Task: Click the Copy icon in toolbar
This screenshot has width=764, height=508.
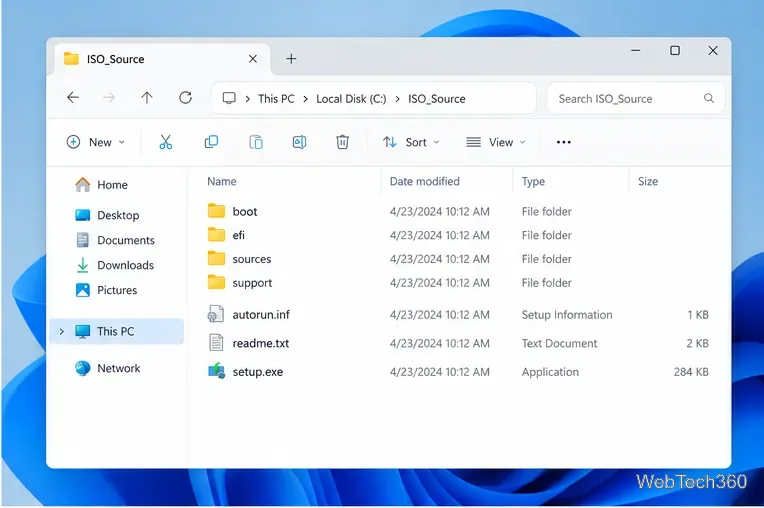Action: coord(211,142)
